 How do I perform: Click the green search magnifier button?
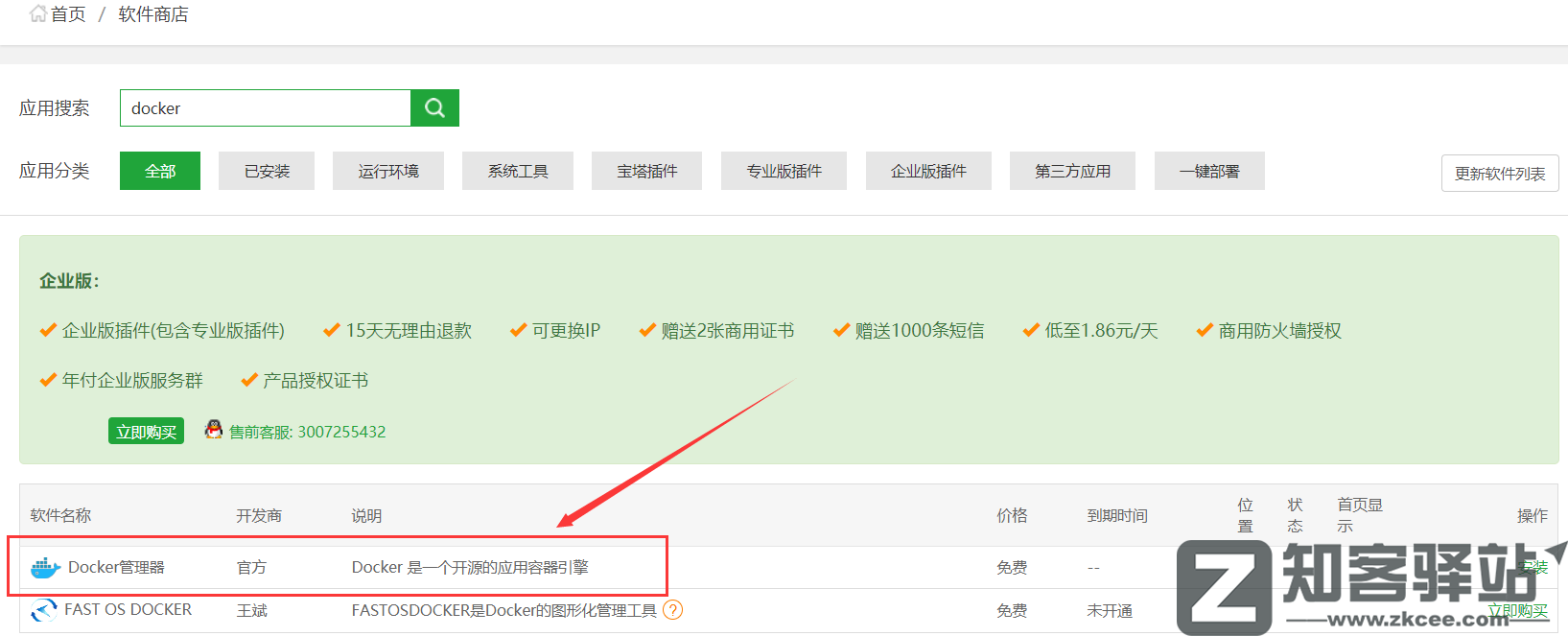tap(434, 108)
